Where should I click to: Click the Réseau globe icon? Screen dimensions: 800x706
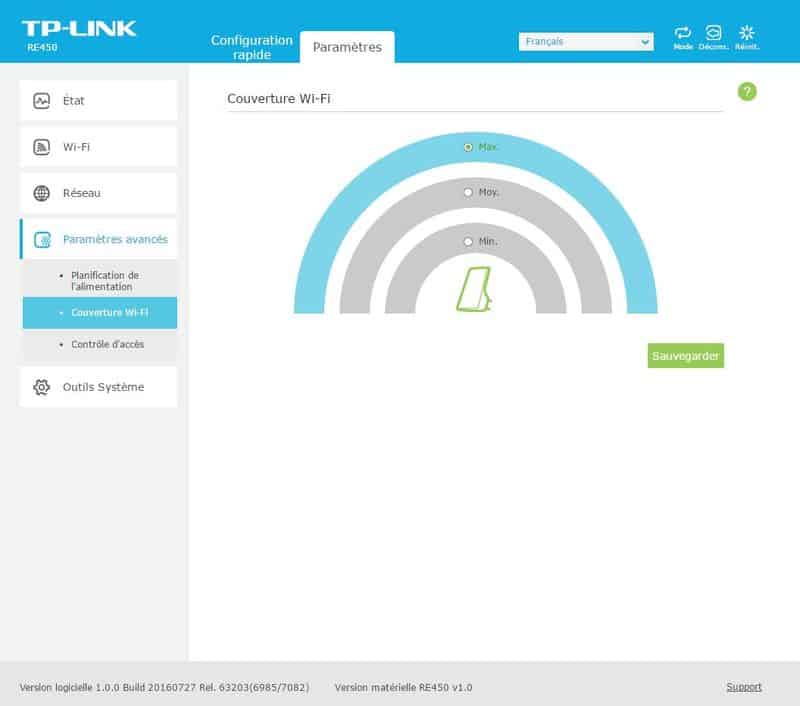pos(42,193)
